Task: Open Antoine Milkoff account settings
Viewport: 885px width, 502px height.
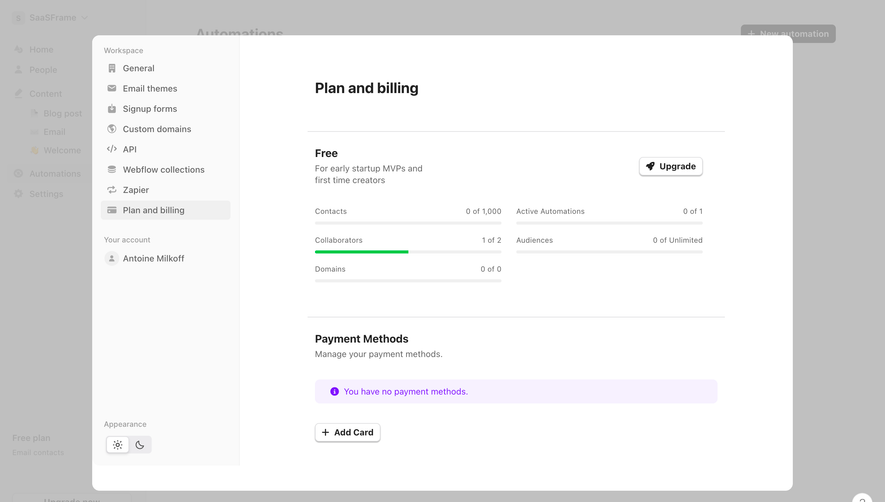Action: tap(165, 259)
